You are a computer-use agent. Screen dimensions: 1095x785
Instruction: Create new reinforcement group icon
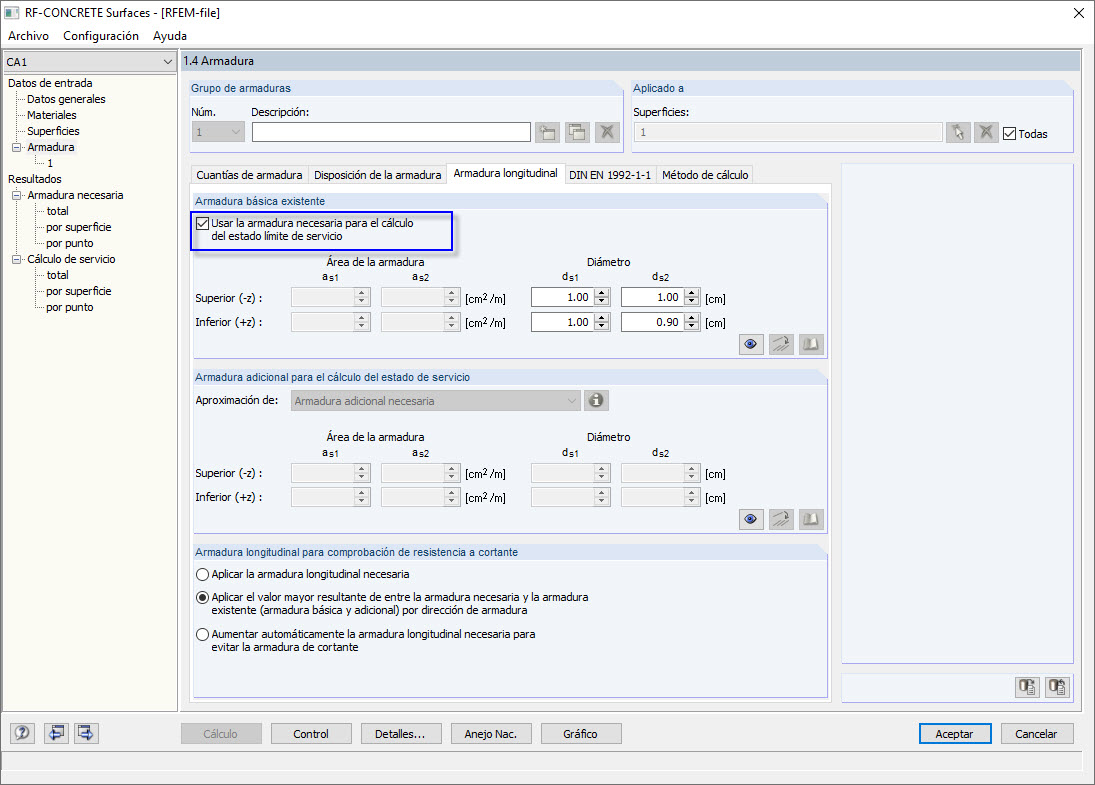pyautogui.click(x=548, y=132)
